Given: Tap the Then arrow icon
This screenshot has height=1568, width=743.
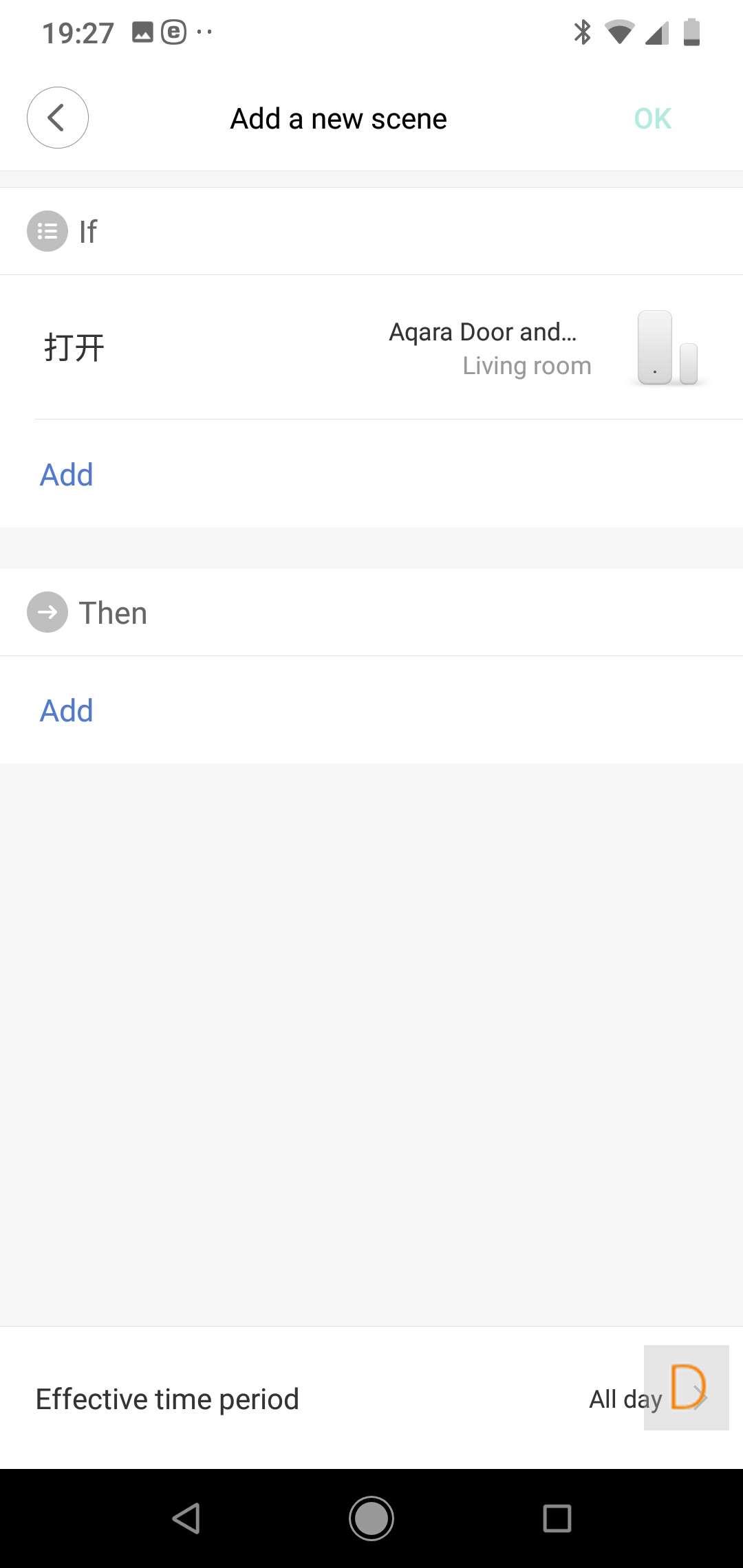Looking at the screenshot, I should pos(47,612).
